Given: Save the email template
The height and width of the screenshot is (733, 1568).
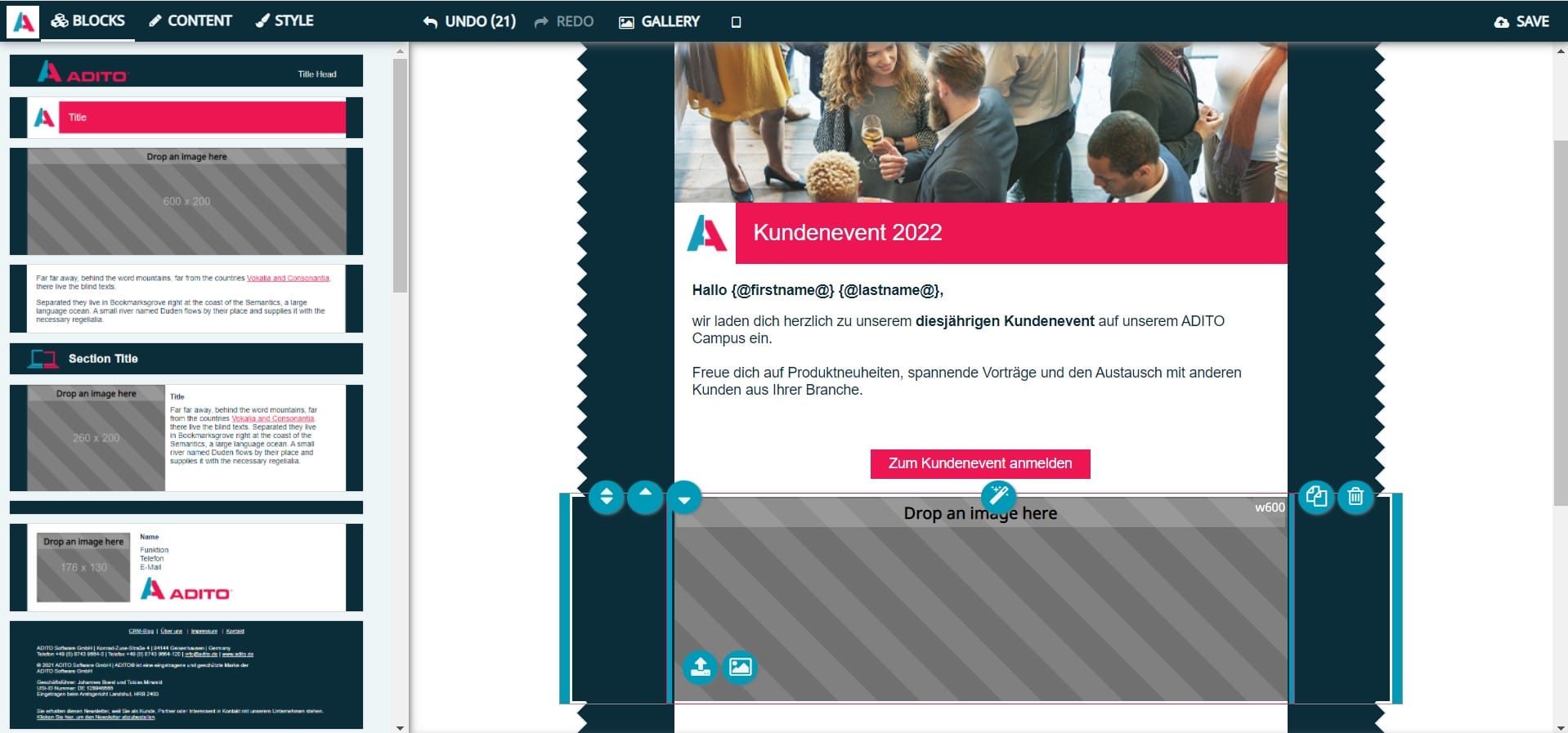Looking at the screenshot, I should pos(1521,21).
